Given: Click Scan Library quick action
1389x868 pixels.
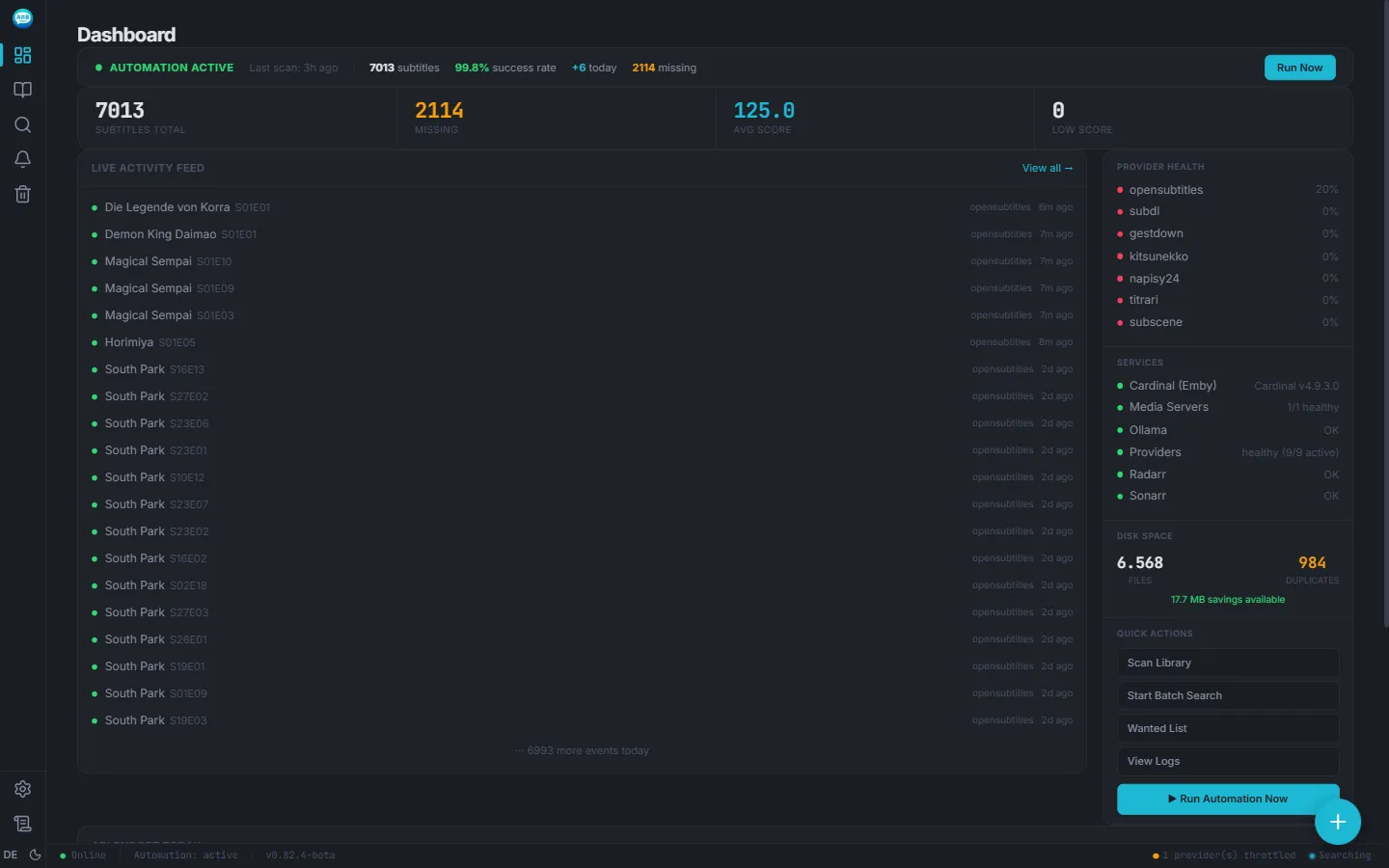Looking at the screenshot, I should coord(1228,663).
